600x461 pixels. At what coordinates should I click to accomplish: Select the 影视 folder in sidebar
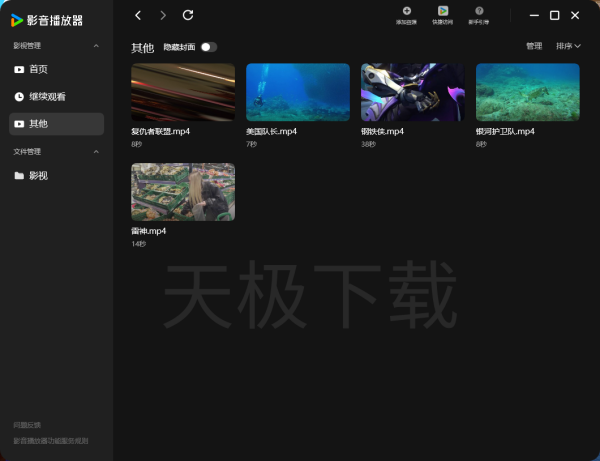pyautogui.click(x=38, y=176)
